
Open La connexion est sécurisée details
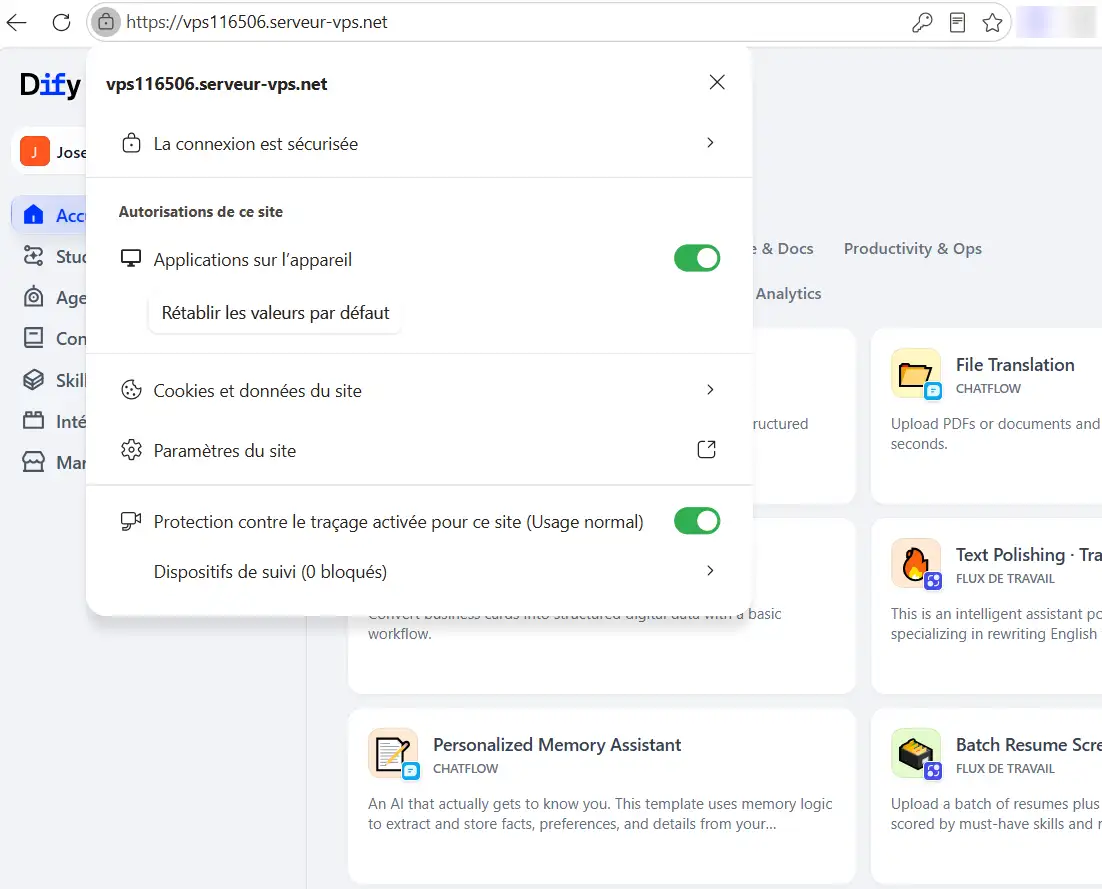419,143
